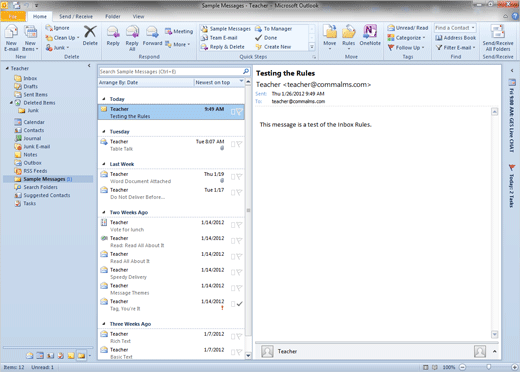Viewport: 520px width, 372px height.
Task: Click Send/Receive All Folders
Action: coord(498,38)
